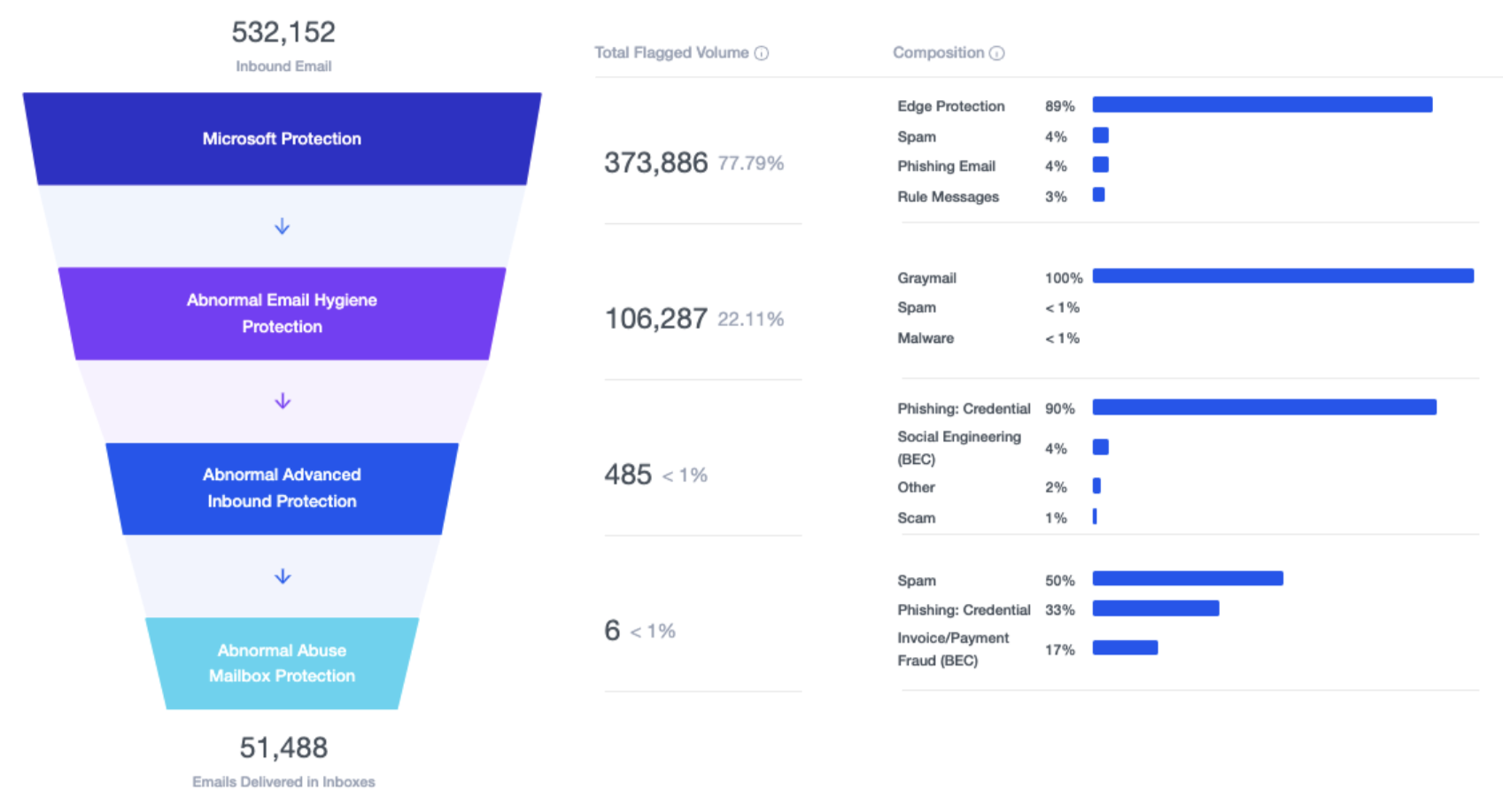Viewport: 1503px width, 812px height.
Task: Click the 51,488 delivered count
Action: (283, 748)
